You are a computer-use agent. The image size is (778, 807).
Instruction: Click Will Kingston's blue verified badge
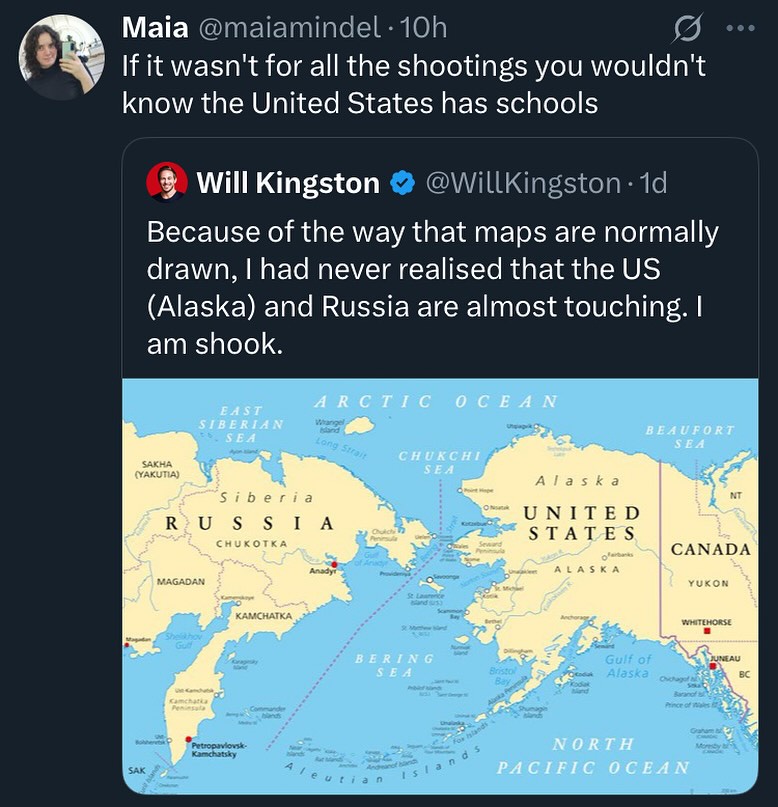pyautogui.click(x=401, y=183)
